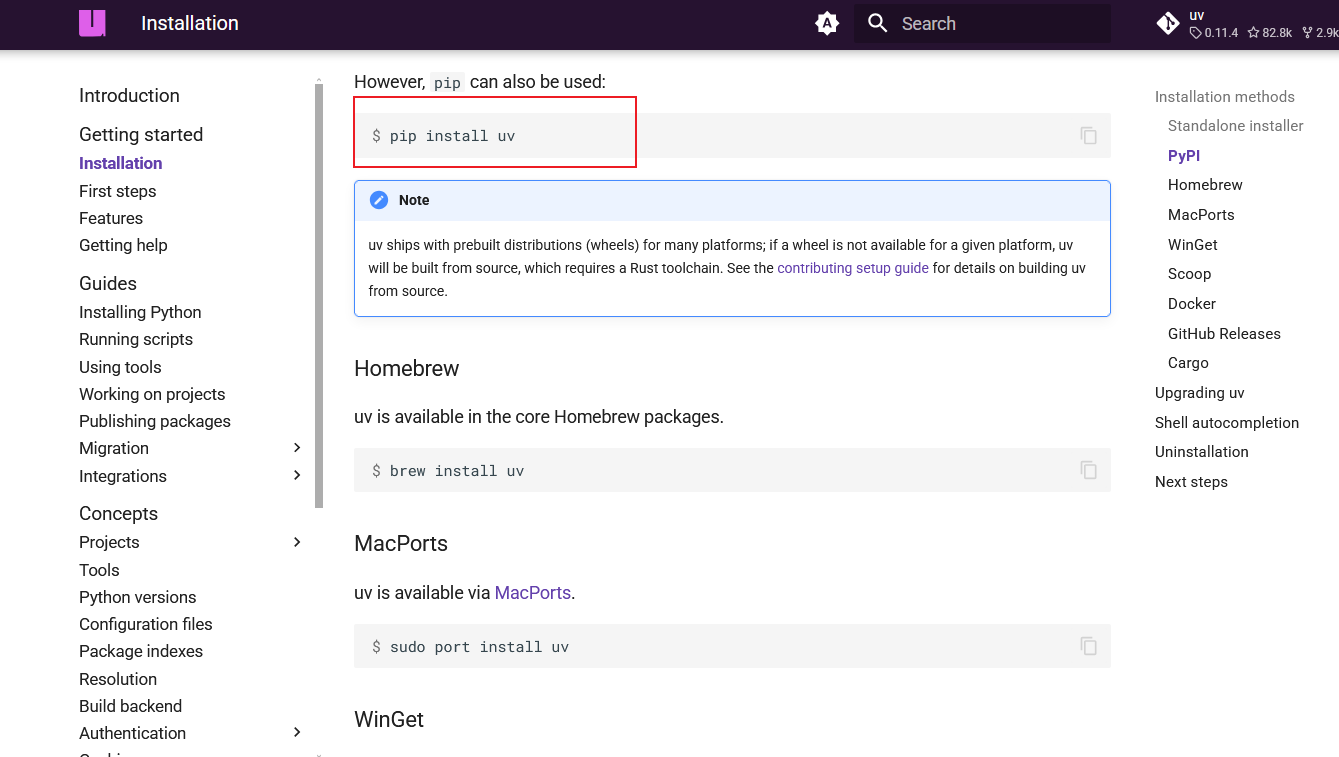The width and height of the screenshot is (1339, 757).
Task: Open Running scripts guide
Action: click(136, 339)
